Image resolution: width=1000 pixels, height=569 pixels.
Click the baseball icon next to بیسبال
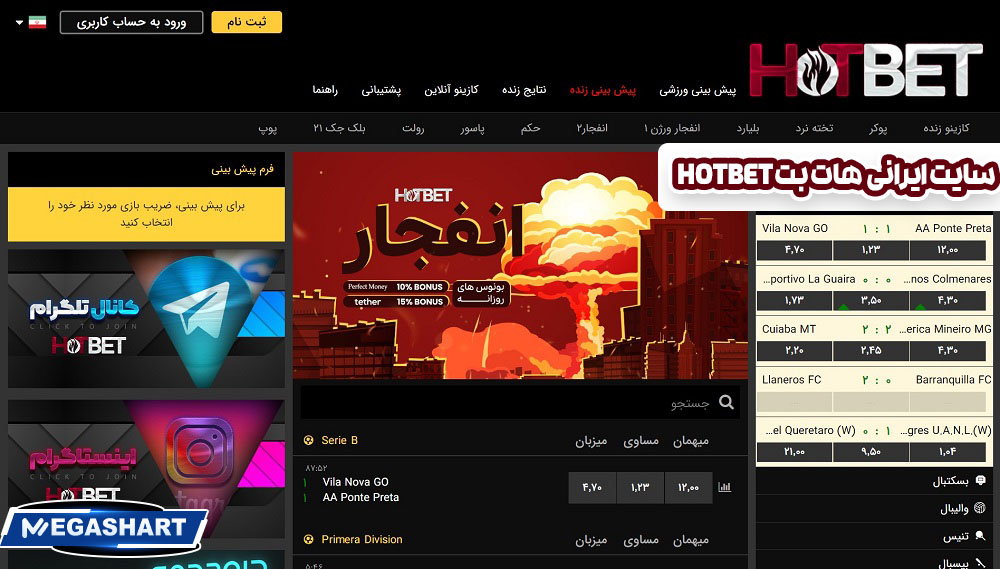pos(981,563)
